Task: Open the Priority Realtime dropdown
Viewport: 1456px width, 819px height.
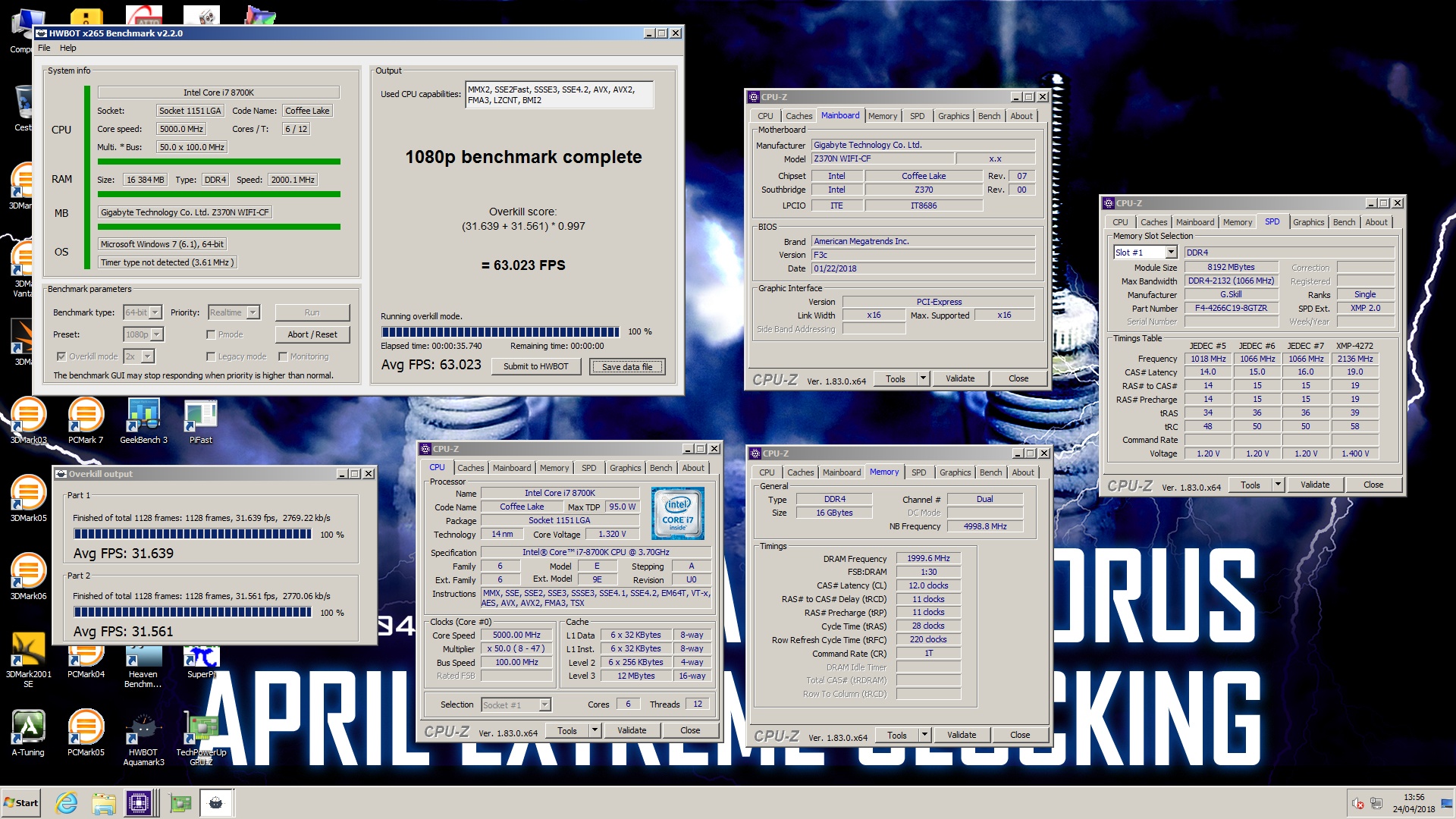Action: click(x=234, y=312)
